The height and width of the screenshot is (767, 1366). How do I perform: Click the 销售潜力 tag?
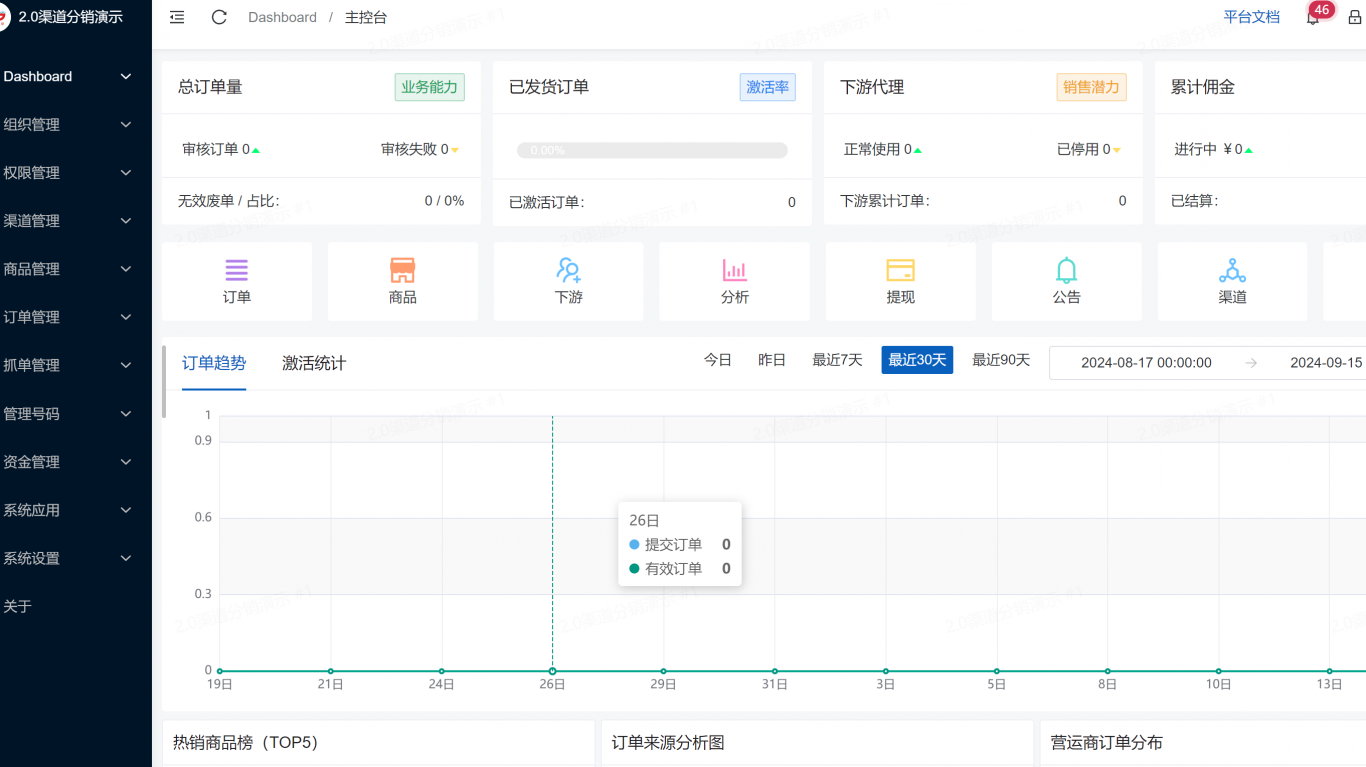[x=1092, y=87]
